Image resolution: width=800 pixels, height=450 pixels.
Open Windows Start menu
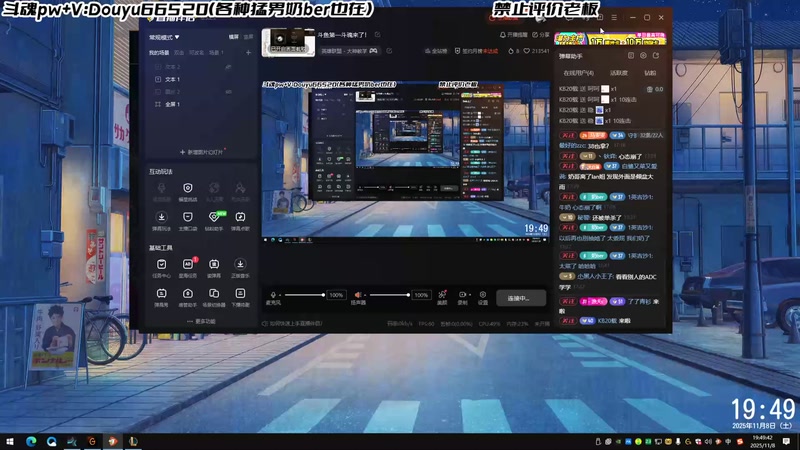tap(10, 441)
